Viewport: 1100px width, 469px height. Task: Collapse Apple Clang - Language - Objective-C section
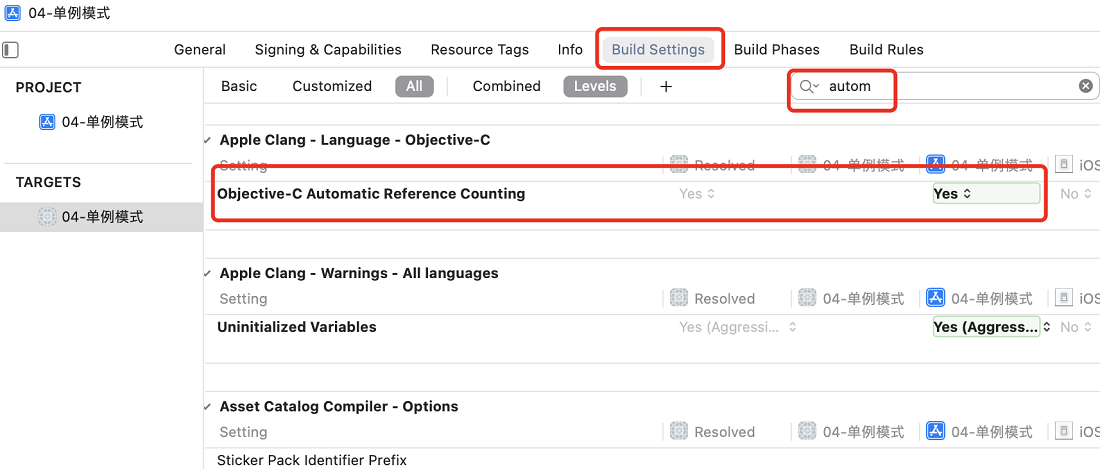click(208, 140)
